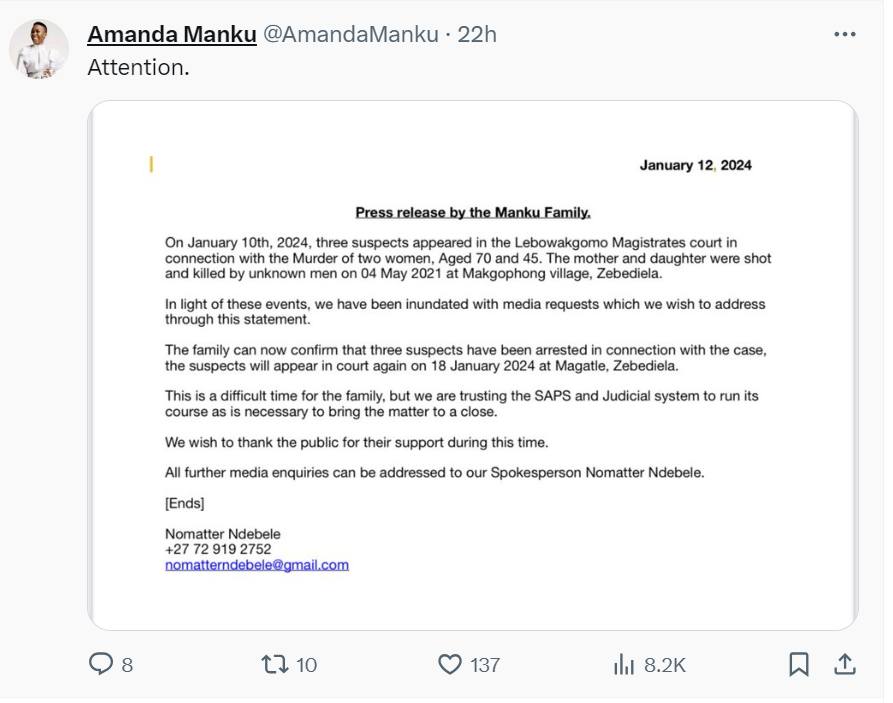Like the tweet with the heart icon
The image size is (893, 703).
[x=451, y=664]
